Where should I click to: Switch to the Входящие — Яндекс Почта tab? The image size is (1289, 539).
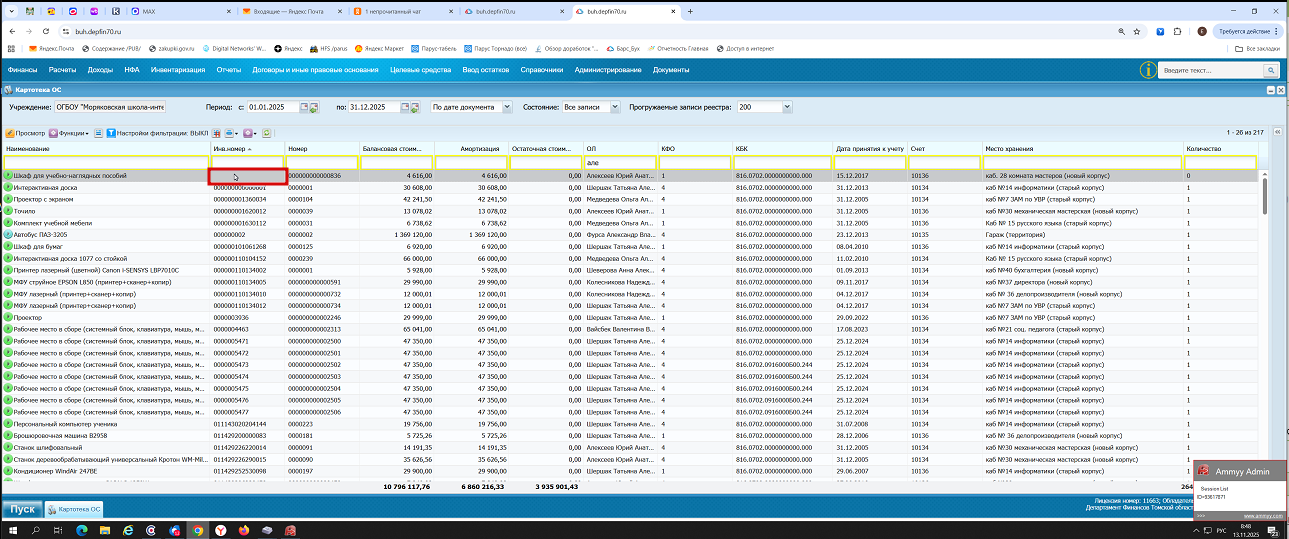pyautogui.click(x=290, y=10)
